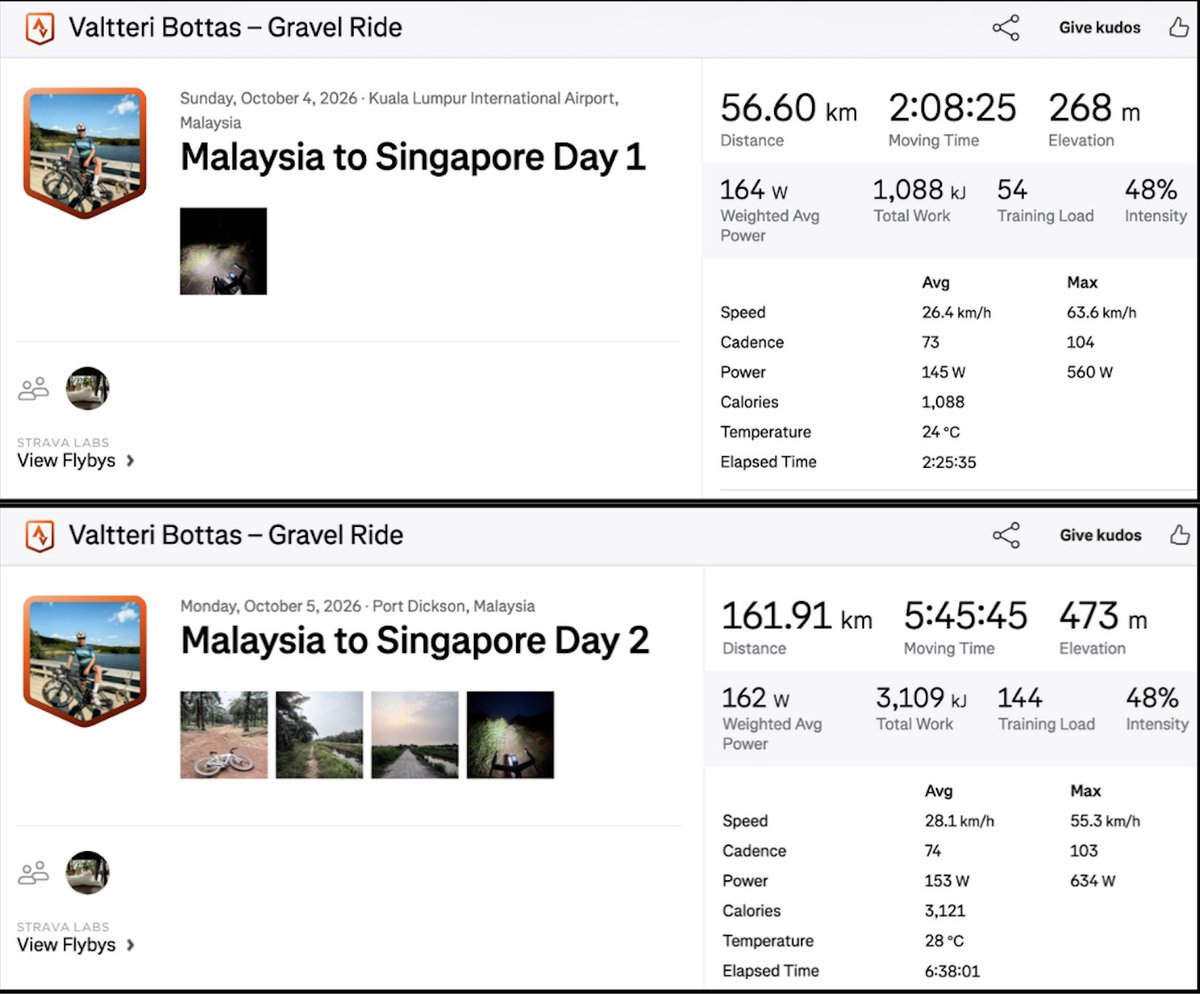
Task: Click the 145 W average power
Action: coord(944,373)
